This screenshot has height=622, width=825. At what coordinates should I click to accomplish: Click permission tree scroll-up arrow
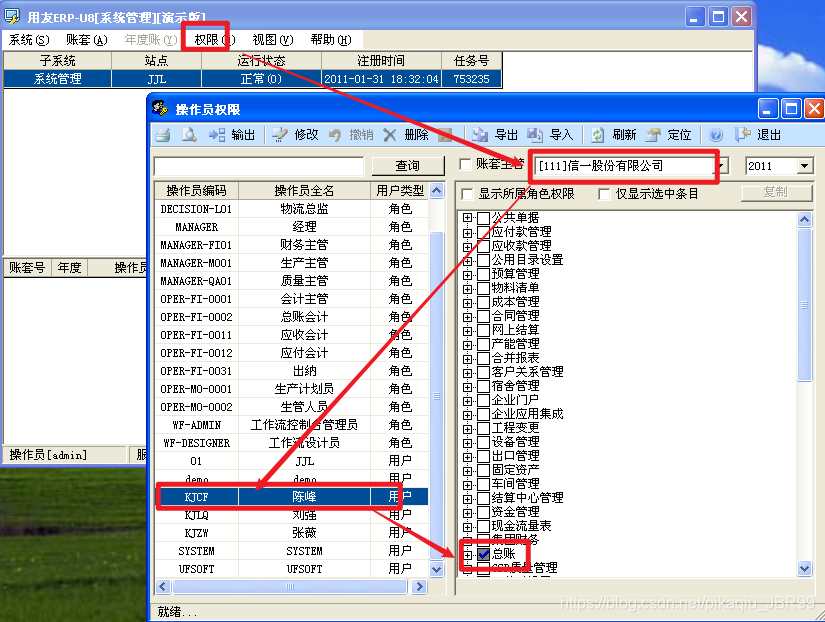tap(804, 219)
